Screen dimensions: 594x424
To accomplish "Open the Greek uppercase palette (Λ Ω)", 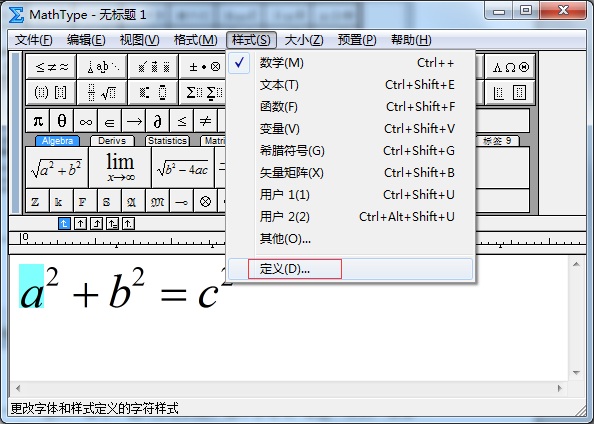I will [x=510, y=67].
